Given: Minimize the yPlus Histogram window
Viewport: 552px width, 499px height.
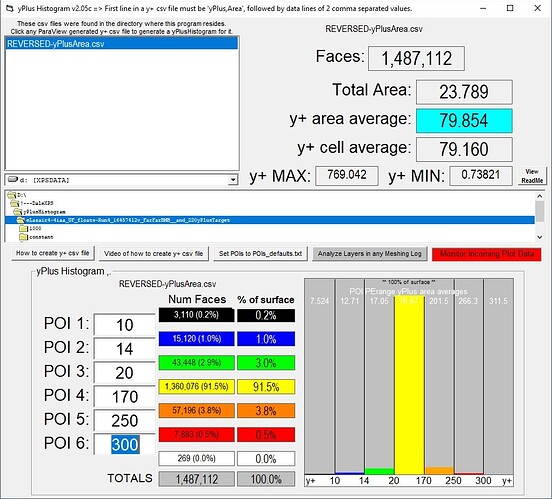Looking at the screenshot, I should [x=483, y=8].
